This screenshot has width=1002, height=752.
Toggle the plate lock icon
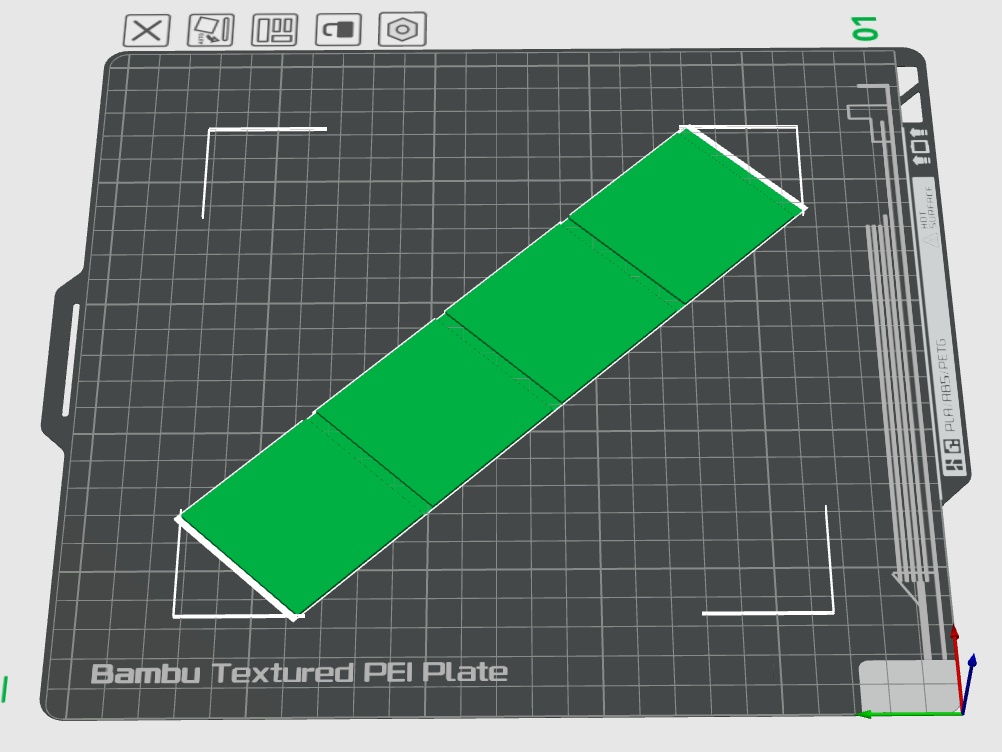click(338, 29)
